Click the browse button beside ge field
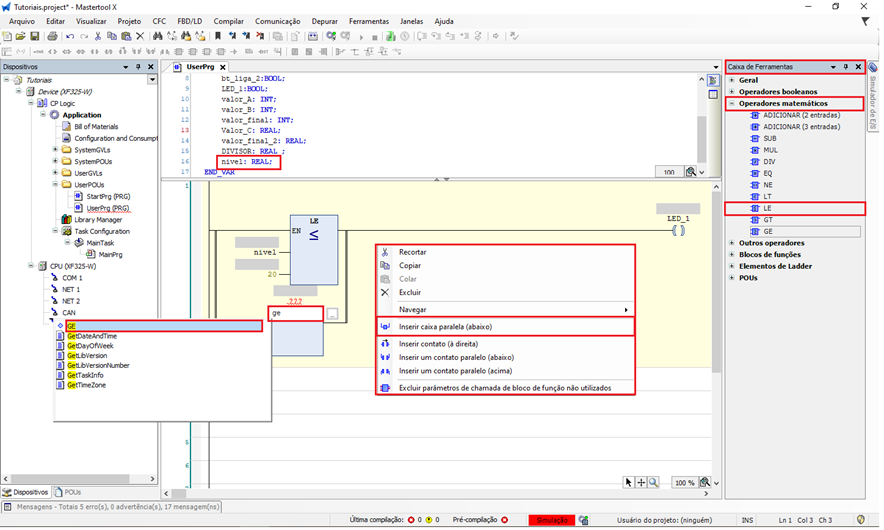Screen dimensions: 884x530 [x=332, y=314]
